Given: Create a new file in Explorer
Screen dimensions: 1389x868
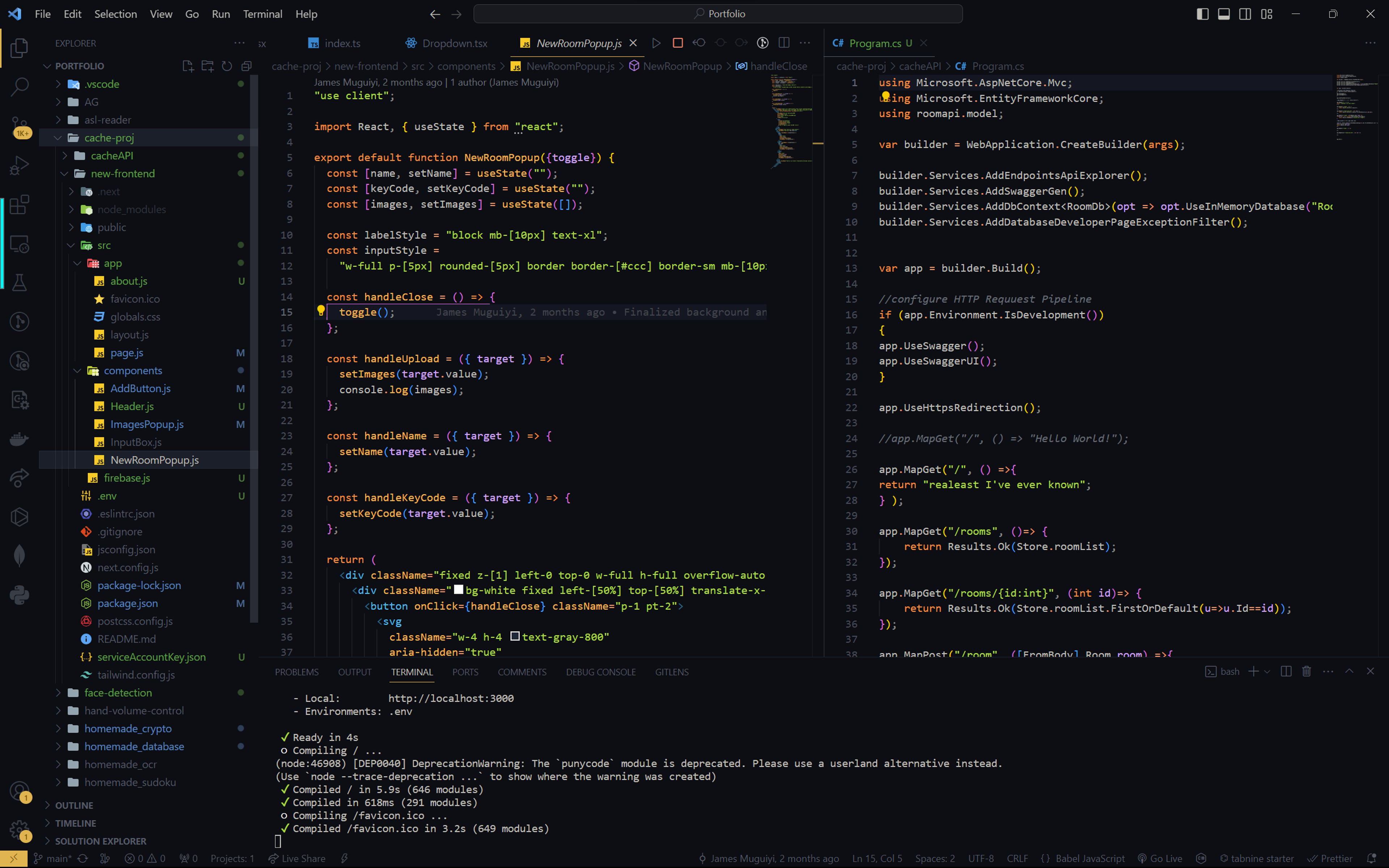Looking at the screenshot, I should 188,66.
